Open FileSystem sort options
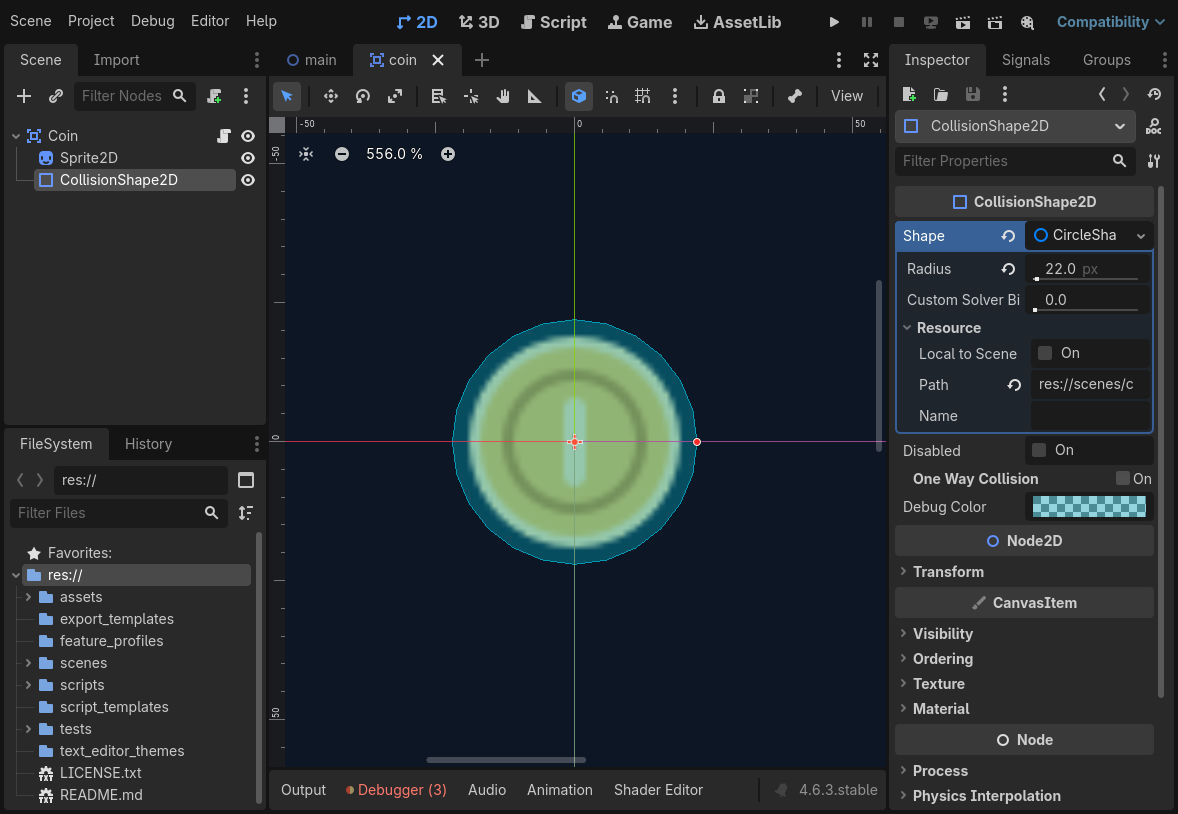Screen dimensions: 1178x814 pos(246,513)
